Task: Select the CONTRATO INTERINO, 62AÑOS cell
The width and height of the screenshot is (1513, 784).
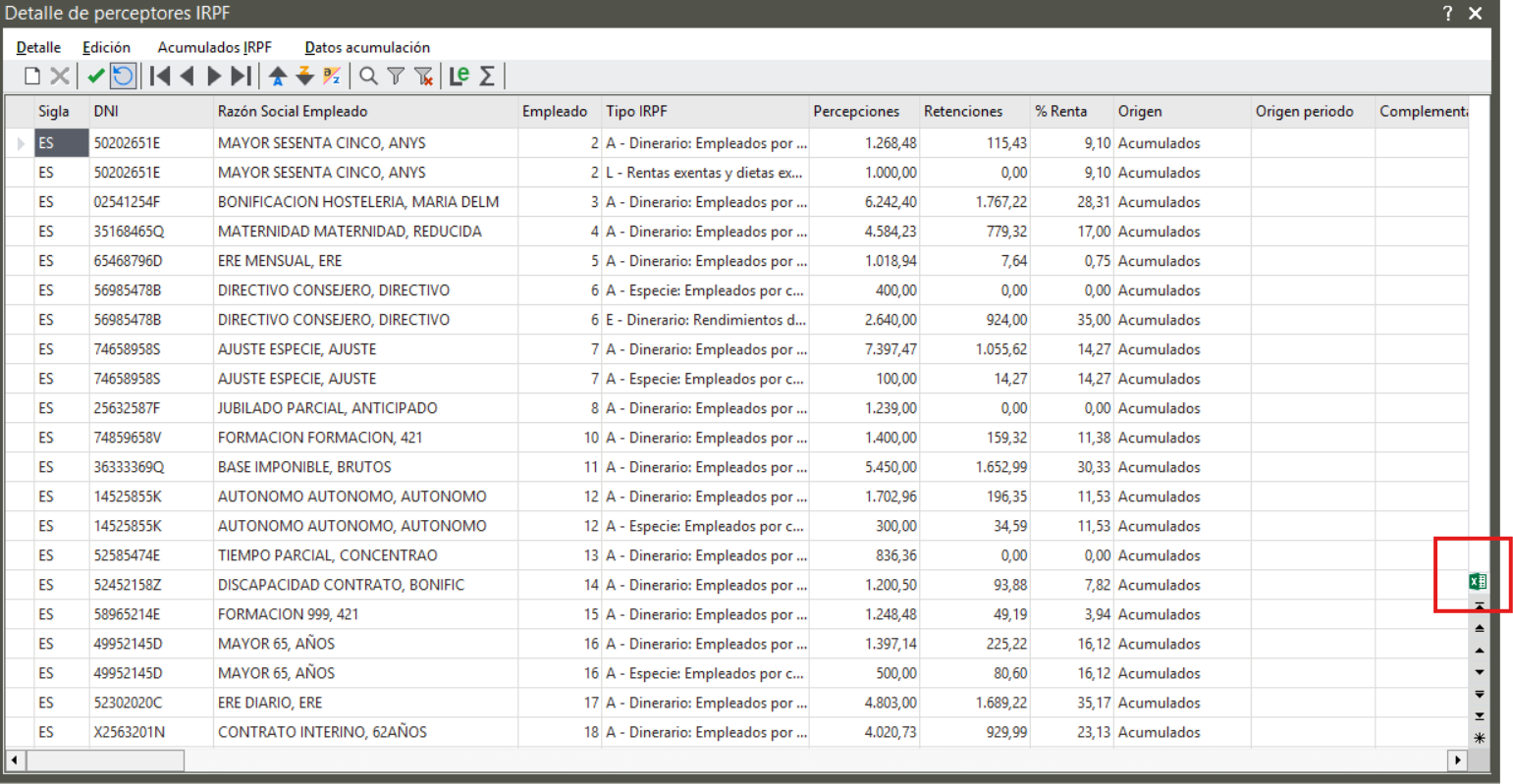Action: [x=365, y=732]
